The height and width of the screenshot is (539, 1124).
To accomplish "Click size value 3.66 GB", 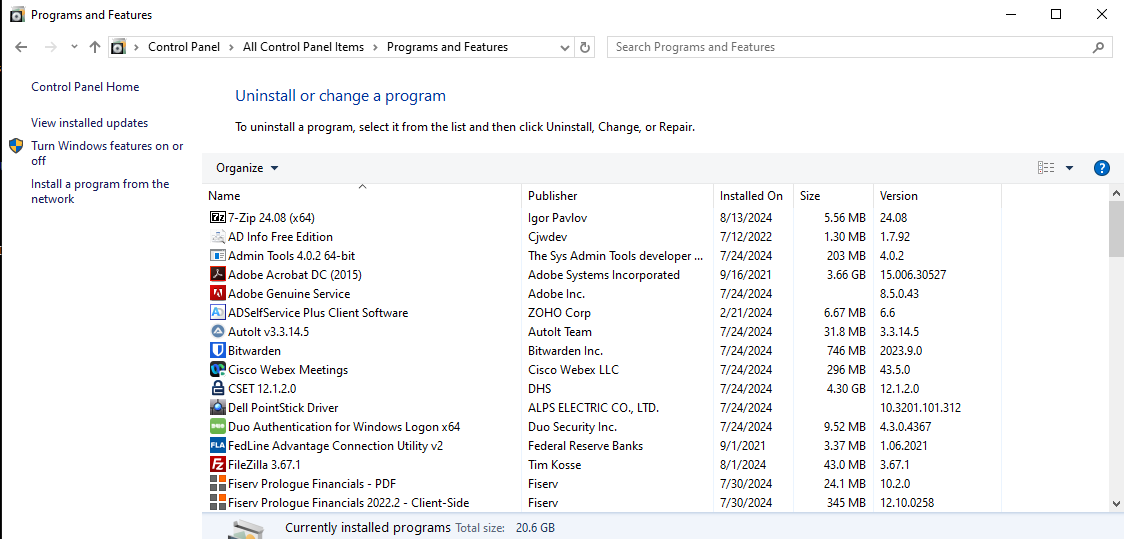I will click(846, 275).
